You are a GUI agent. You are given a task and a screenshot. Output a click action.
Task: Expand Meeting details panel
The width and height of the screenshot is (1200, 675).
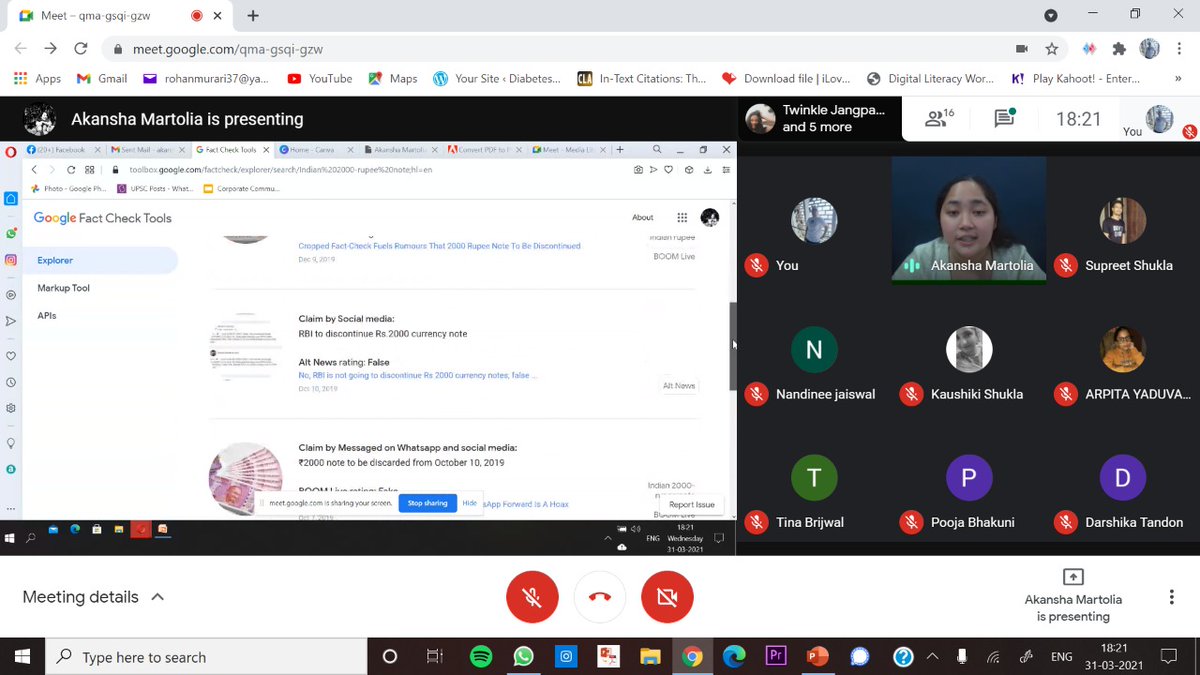coord(93,597)
